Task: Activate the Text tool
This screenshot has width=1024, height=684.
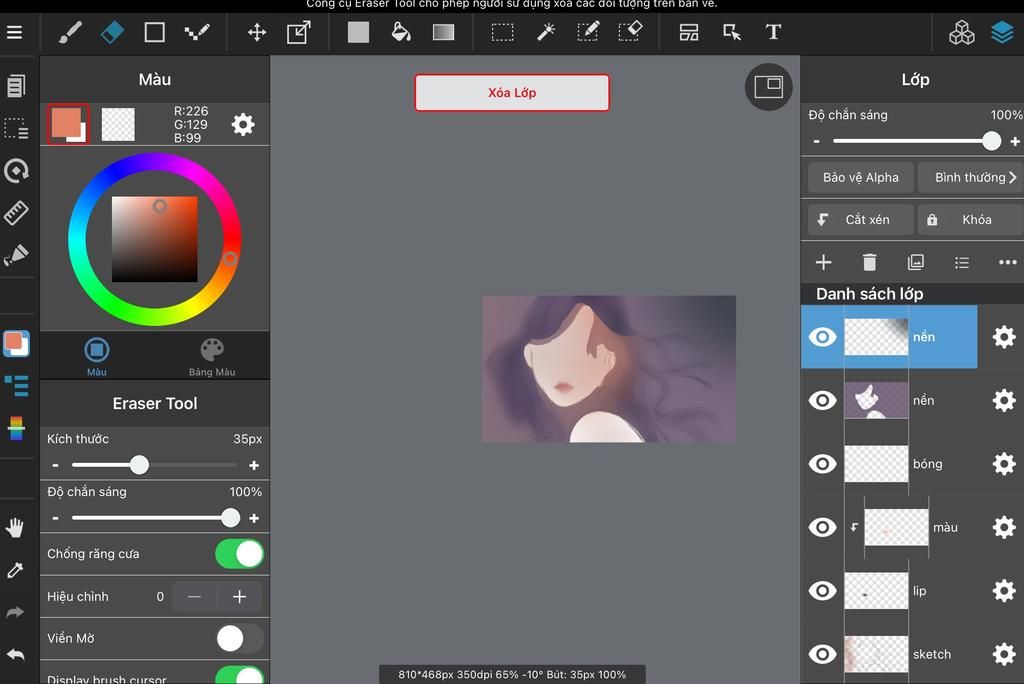Action: (773, 32)
